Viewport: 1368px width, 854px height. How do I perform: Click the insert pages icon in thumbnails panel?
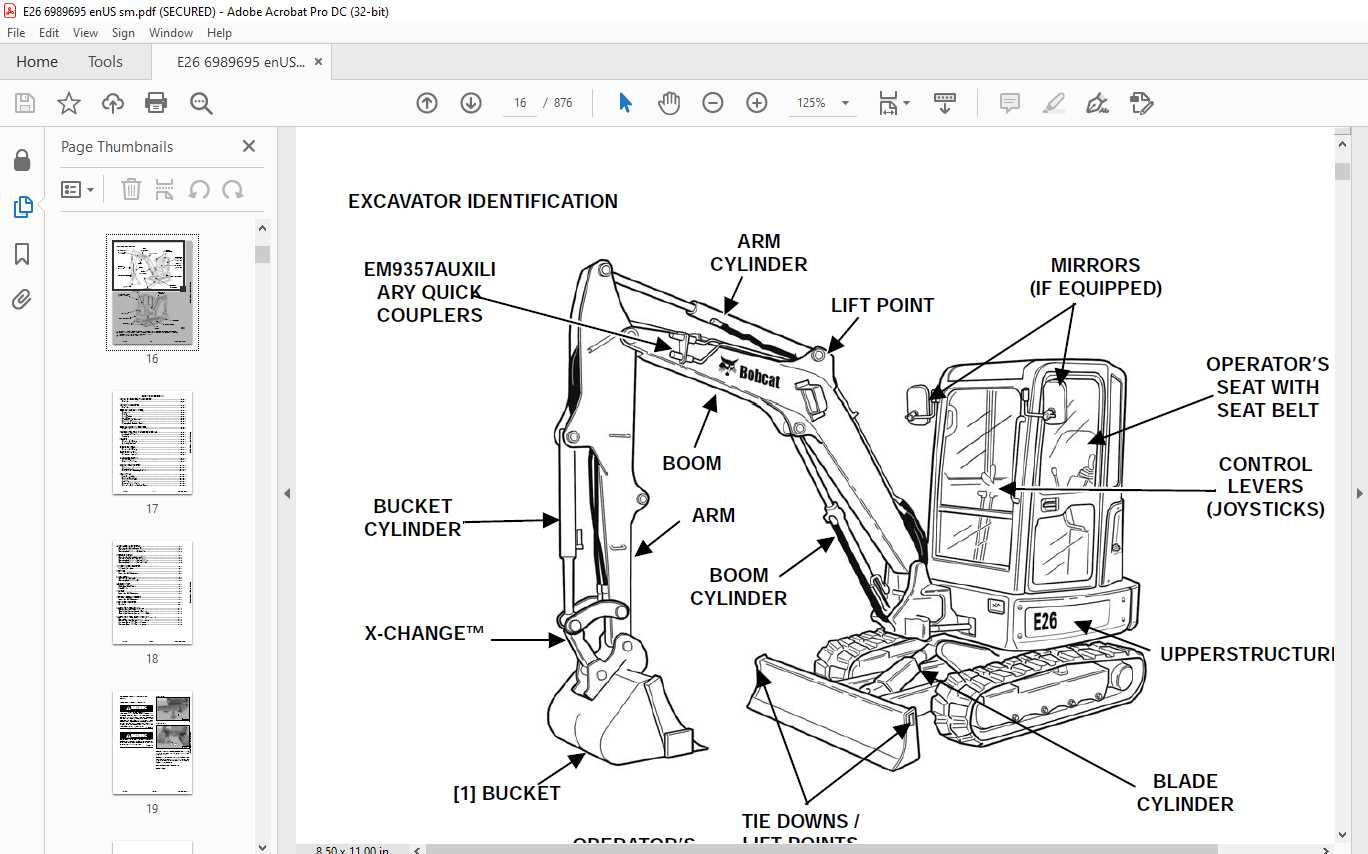point(165,189)
